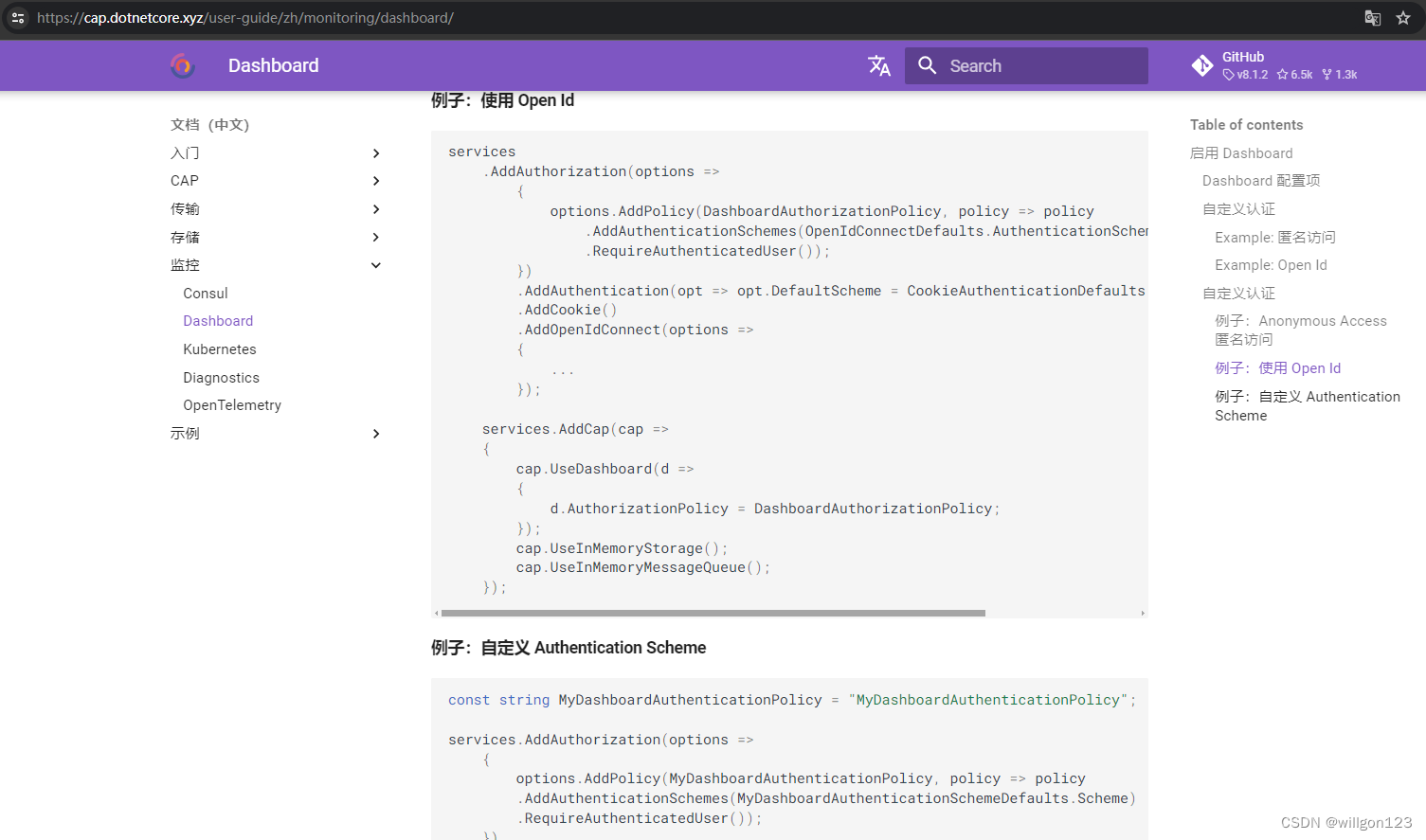1426x840 pixels.
Task: Collapse the 监控 navigation section
Action: [x=376, y=265]
